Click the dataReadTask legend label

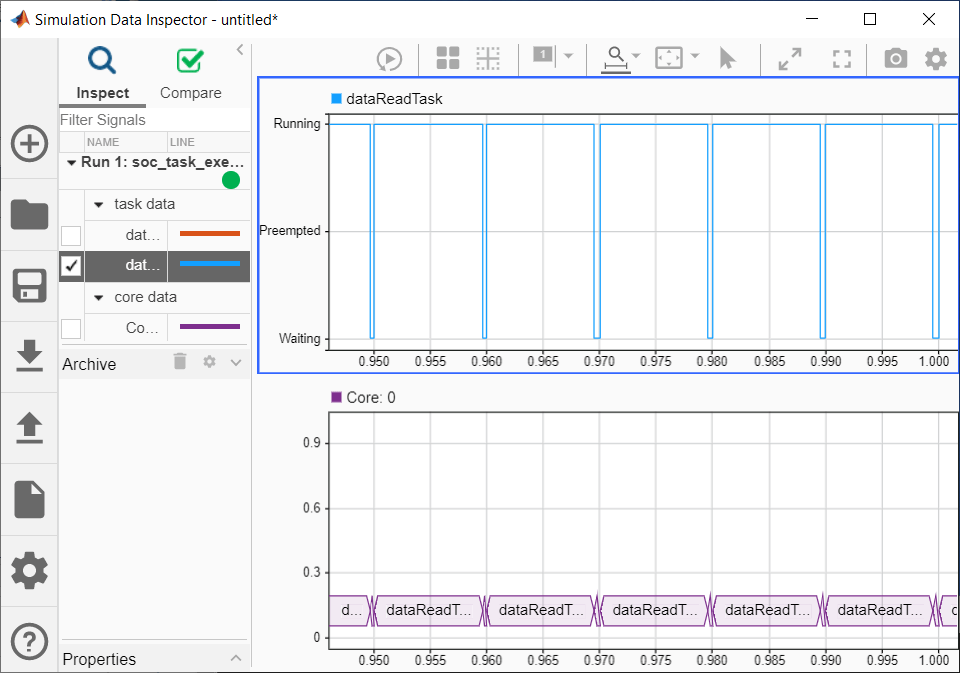point(394,99)
